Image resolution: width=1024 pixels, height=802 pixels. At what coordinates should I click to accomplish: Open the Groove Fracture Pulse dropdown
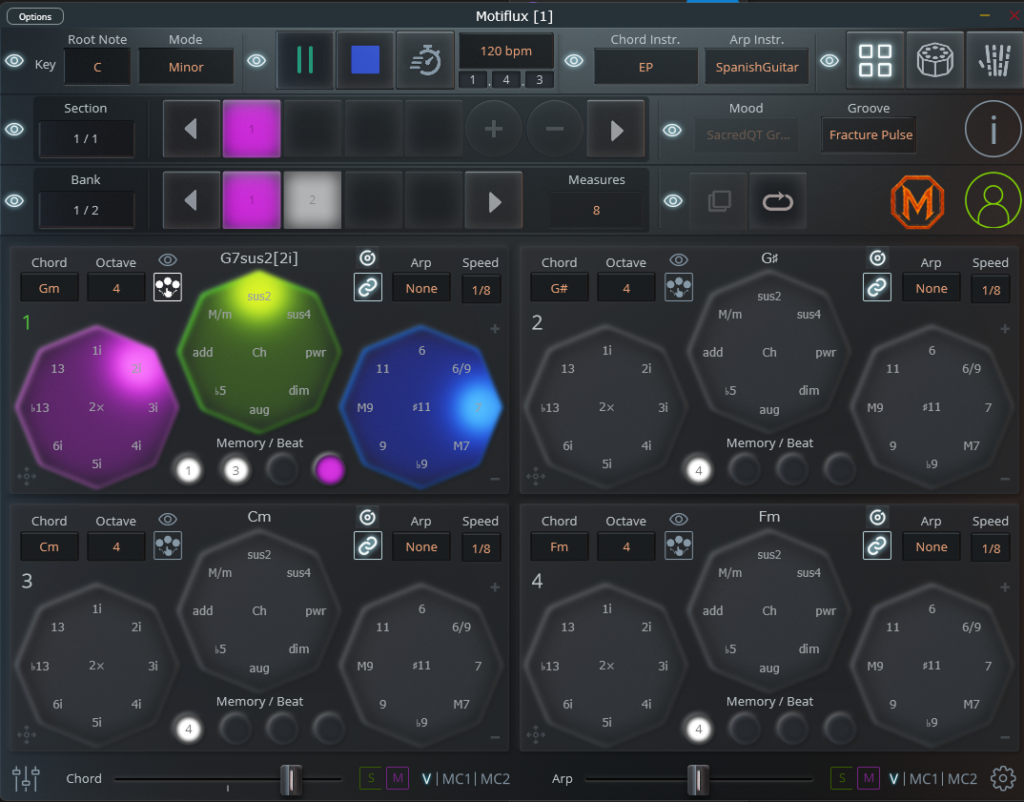tap(870, 135)
